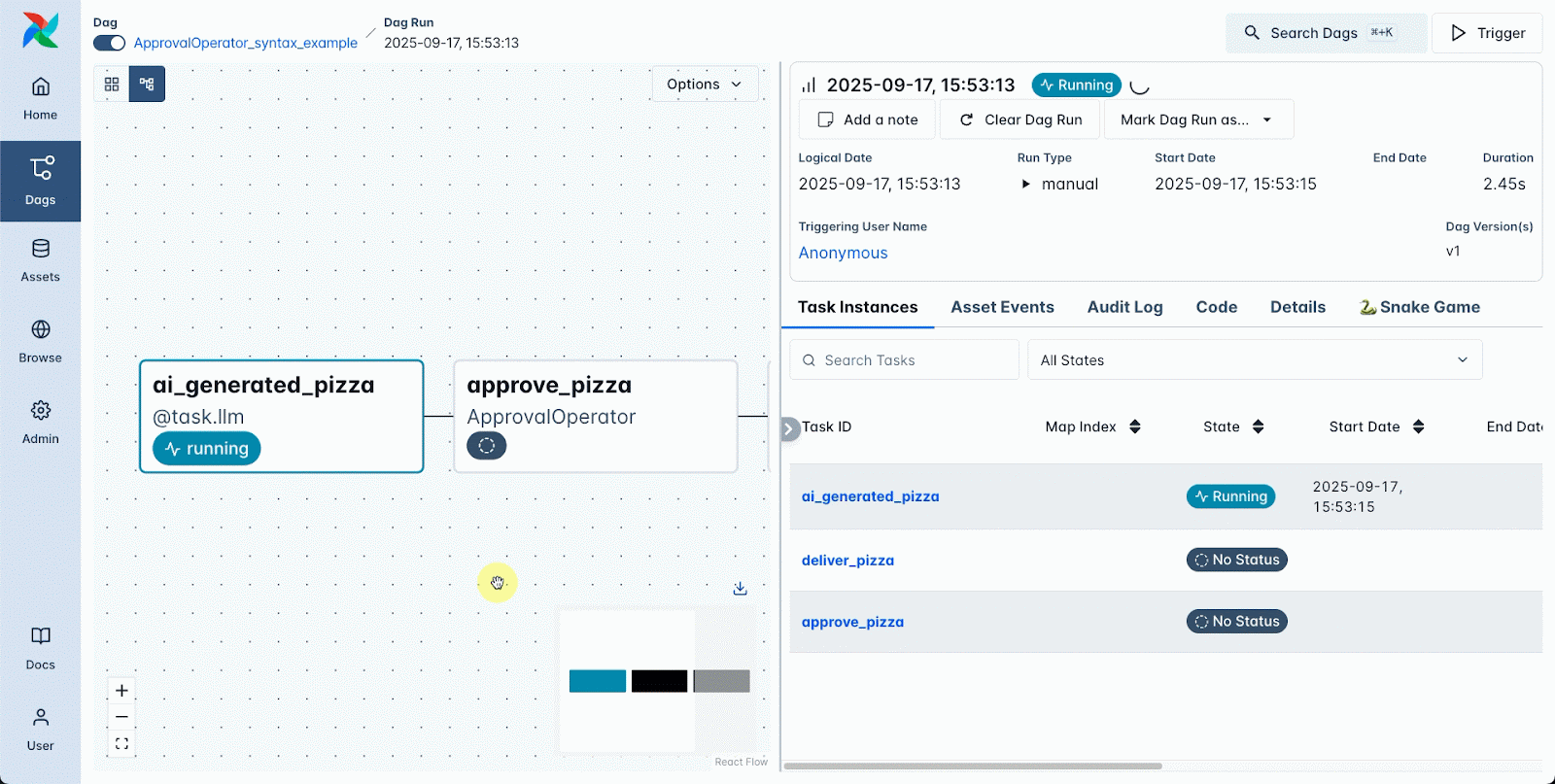Image resolution: width=1555 pixels, height=784 pixels.
Task: Click the Clear Dag Run button
Action: (x=1020, y=119)
